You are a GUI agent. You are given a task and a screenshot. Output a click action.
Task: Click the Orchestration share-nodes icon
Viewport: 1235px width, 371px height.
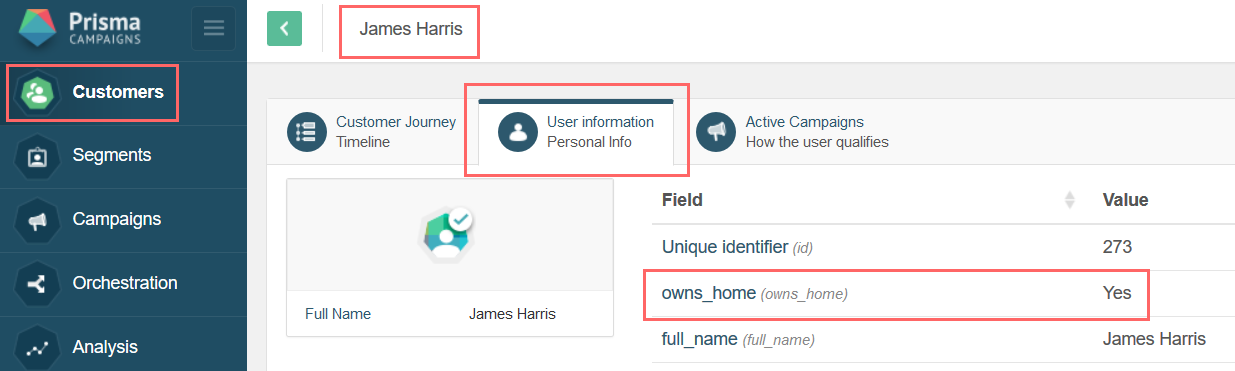click(x=38, y=284)
